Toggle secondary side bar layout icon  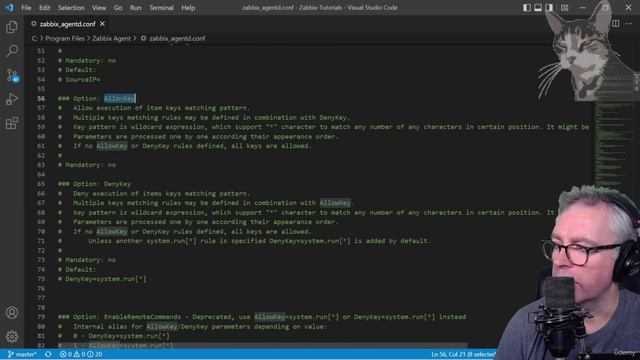click(549, 7)
